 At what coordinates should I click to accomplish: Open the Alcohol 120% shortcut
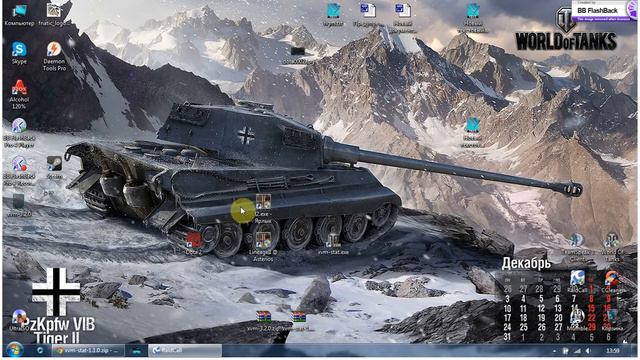[x=19, y=94]
